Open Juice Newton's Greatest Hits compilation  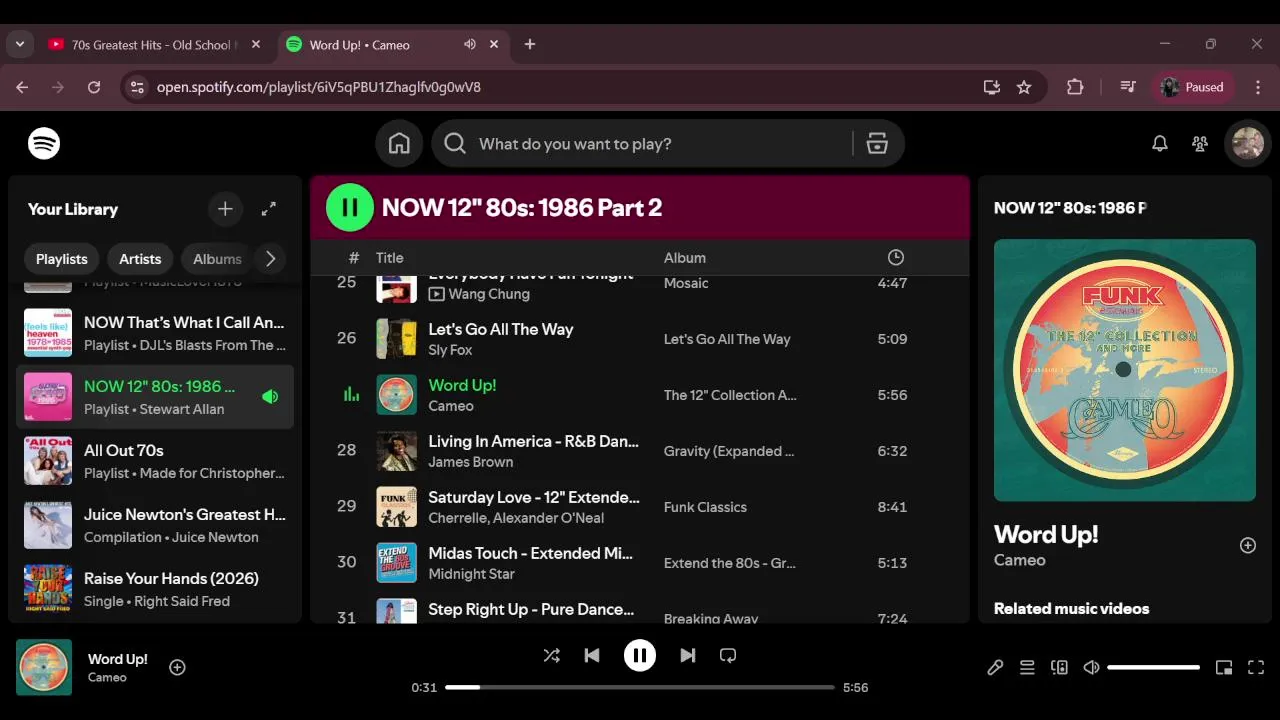point(155,525)
